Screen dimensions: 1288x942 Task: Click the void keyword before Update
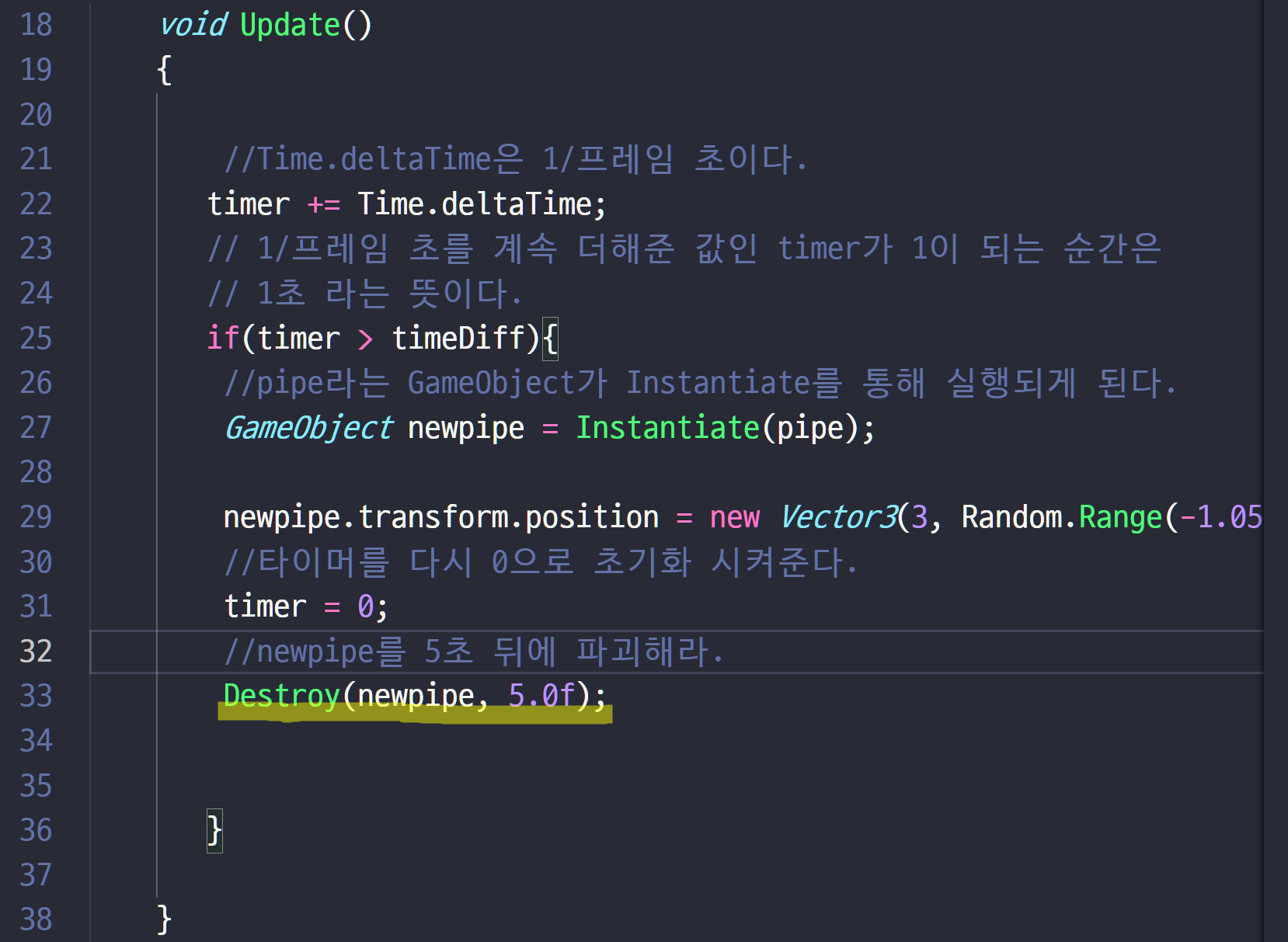click(x=193, y=25)
